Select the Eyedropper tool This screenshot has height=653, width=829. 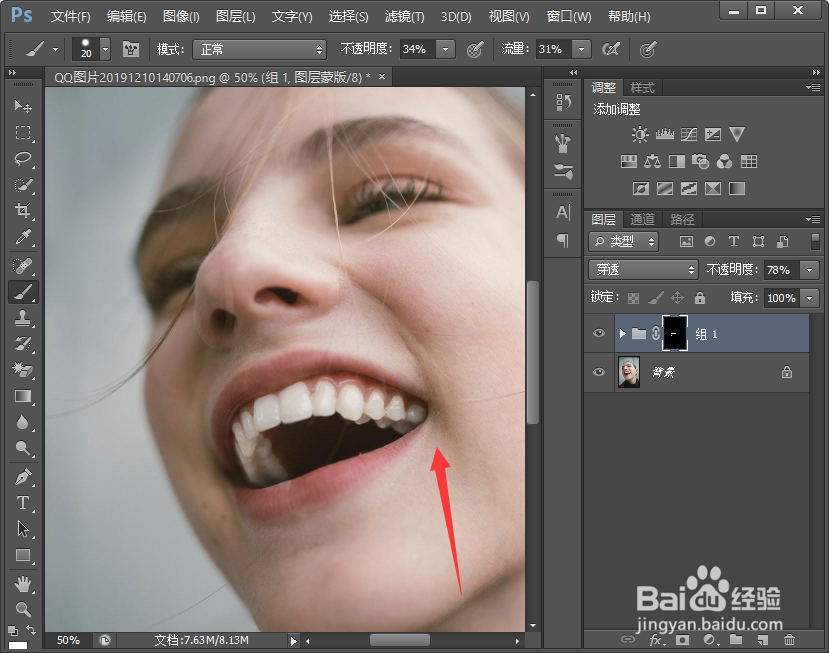coord(22,238)
